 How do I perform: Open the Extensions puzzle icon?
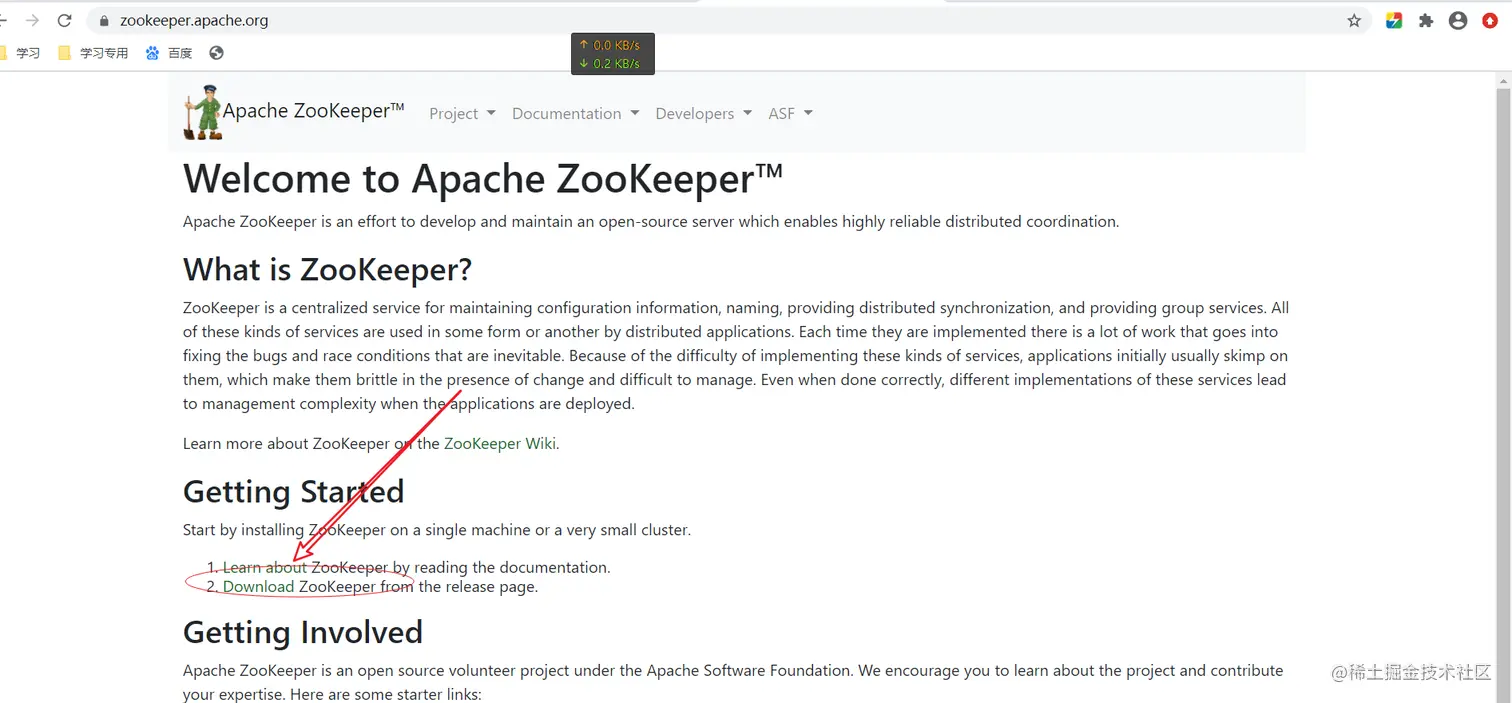pyautogui.click(x=1426, y=20)
